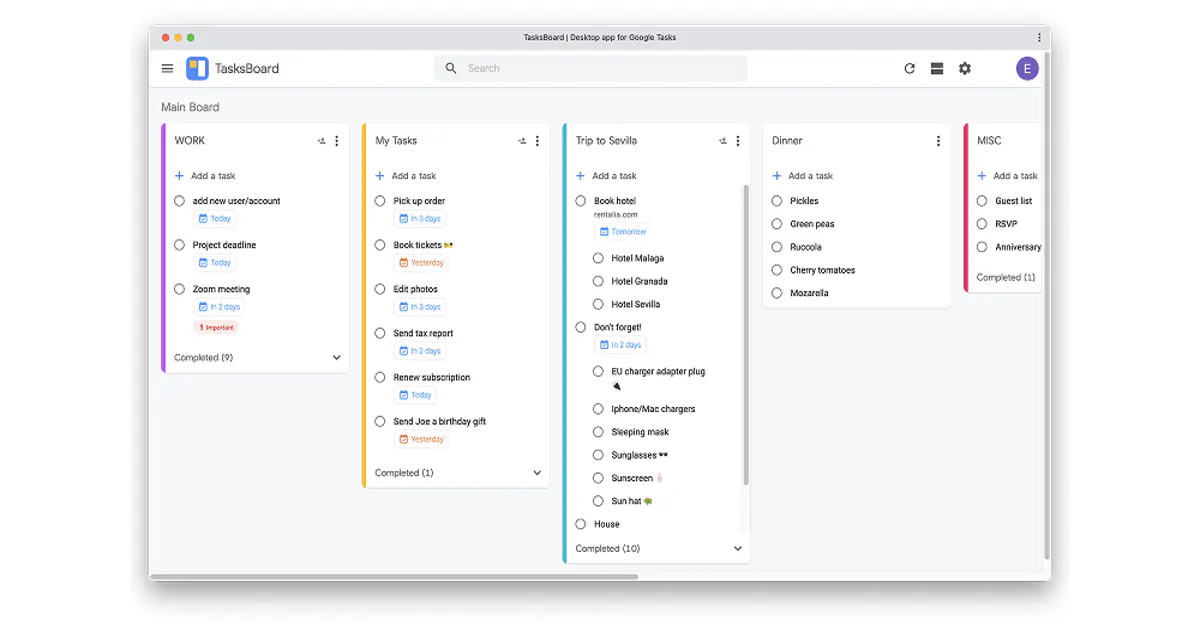Screen dimensions: 1200x630
Task: Expand Completed (10) in Trip to Sevilla
Action: [738, 549]
